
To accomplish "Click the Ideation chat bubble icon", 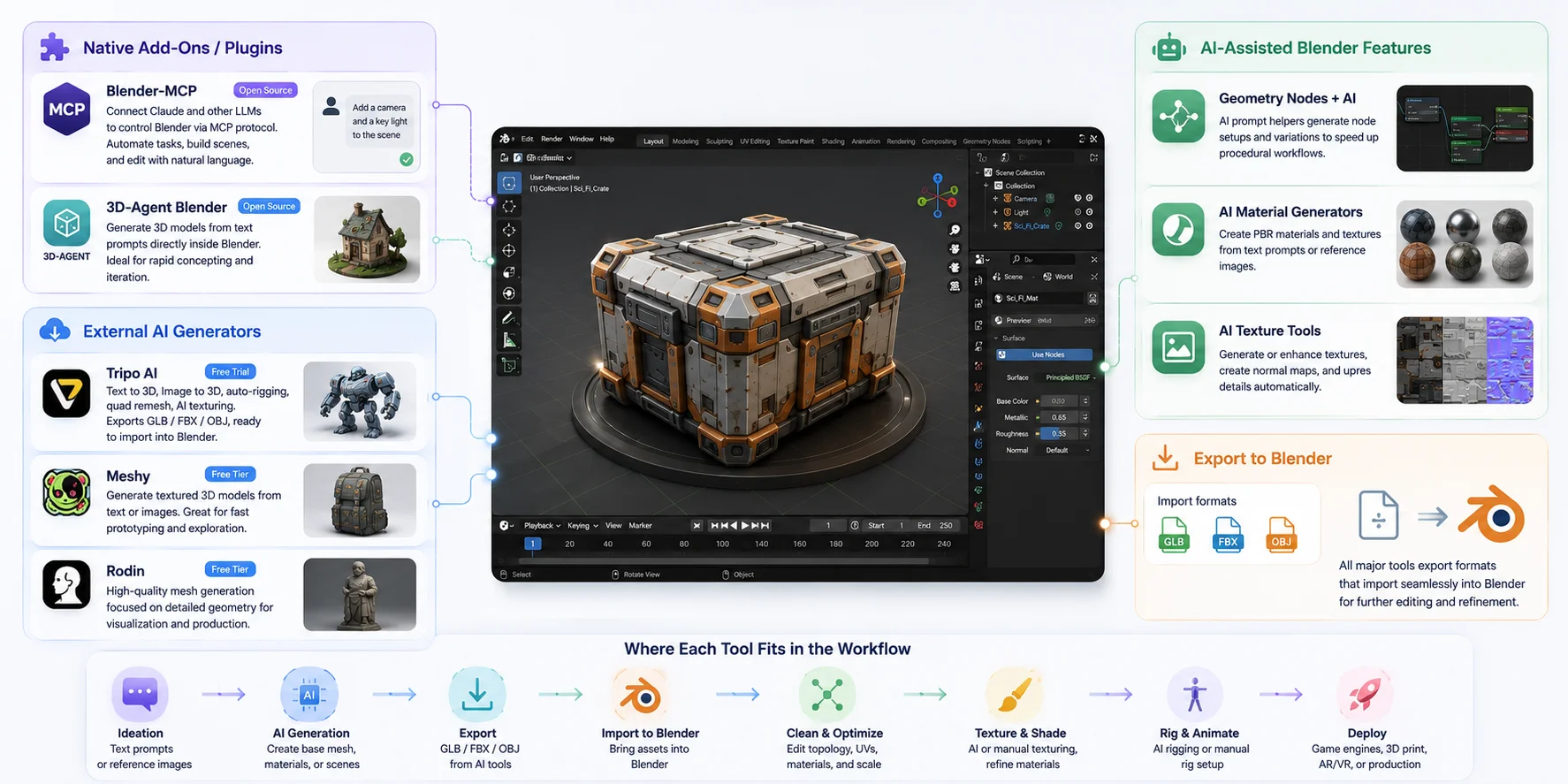I will tap(140, 694).
